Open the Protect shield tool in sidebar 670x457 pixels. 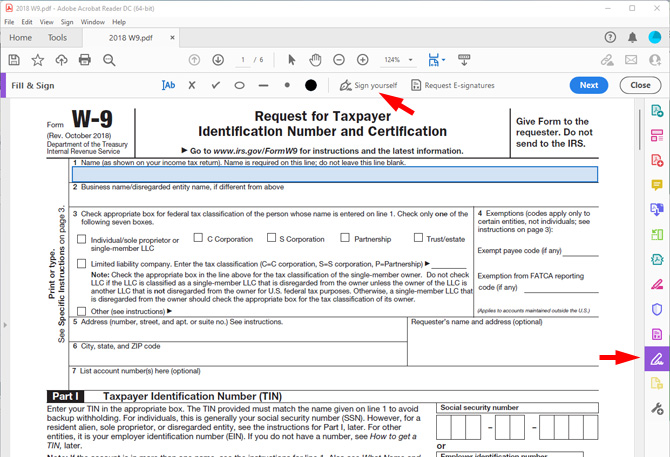pyautogui.click(x=657, y=309)
